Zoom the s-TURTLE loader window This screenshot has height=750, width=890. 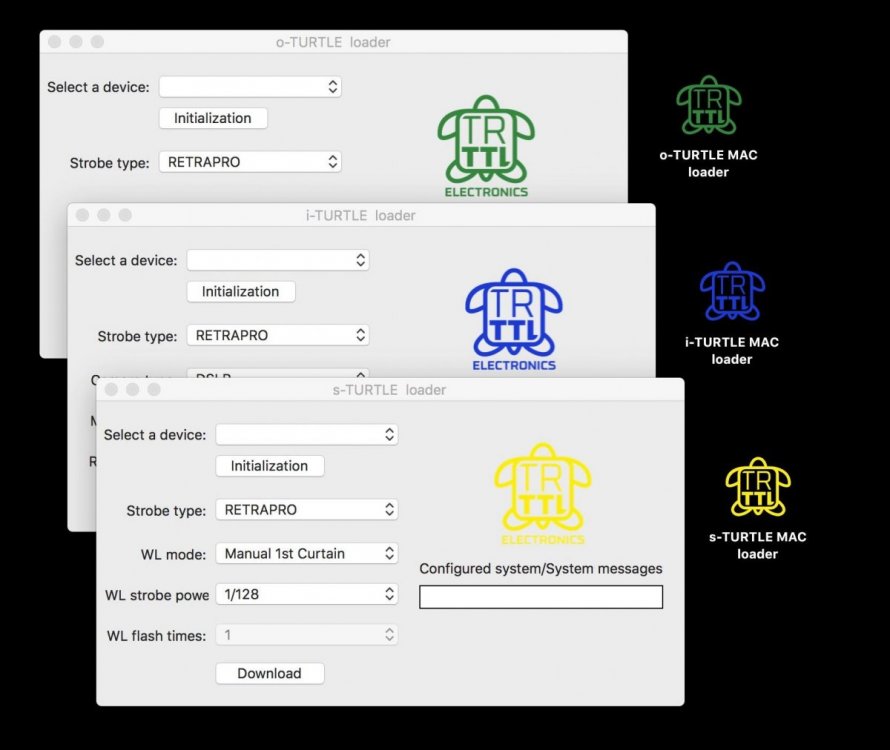(x=154, y=389)
